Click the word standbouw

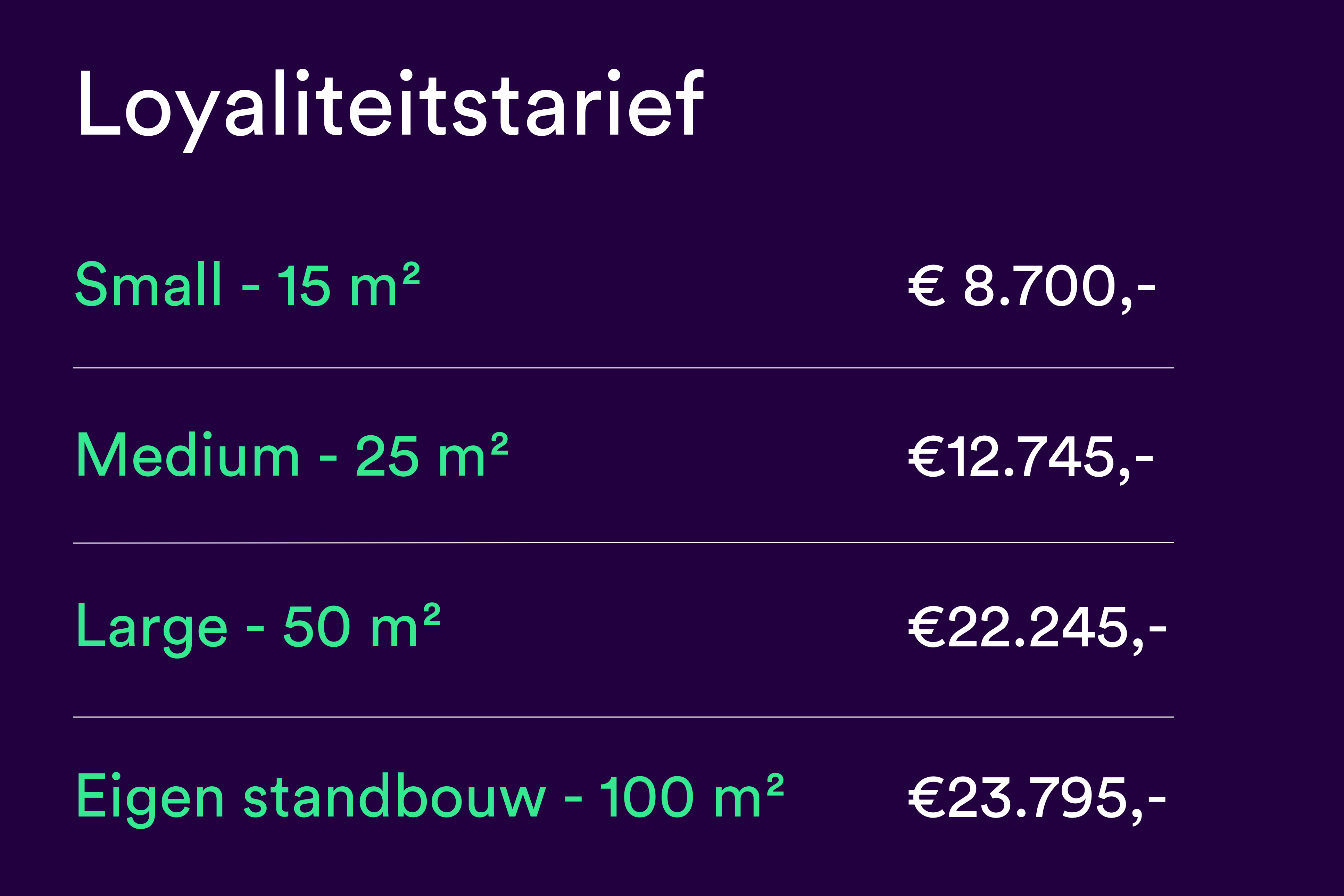[395, 795]
